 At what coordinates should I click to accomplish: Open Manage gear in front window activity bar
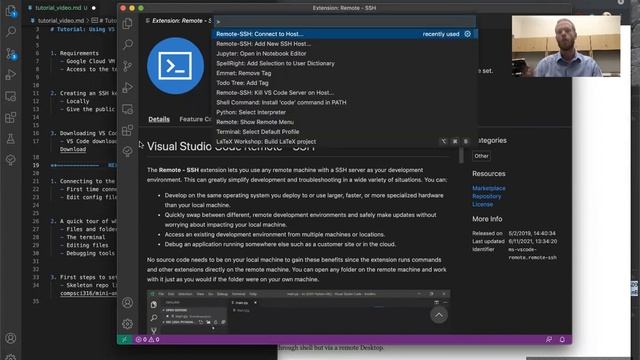[127, 324]
